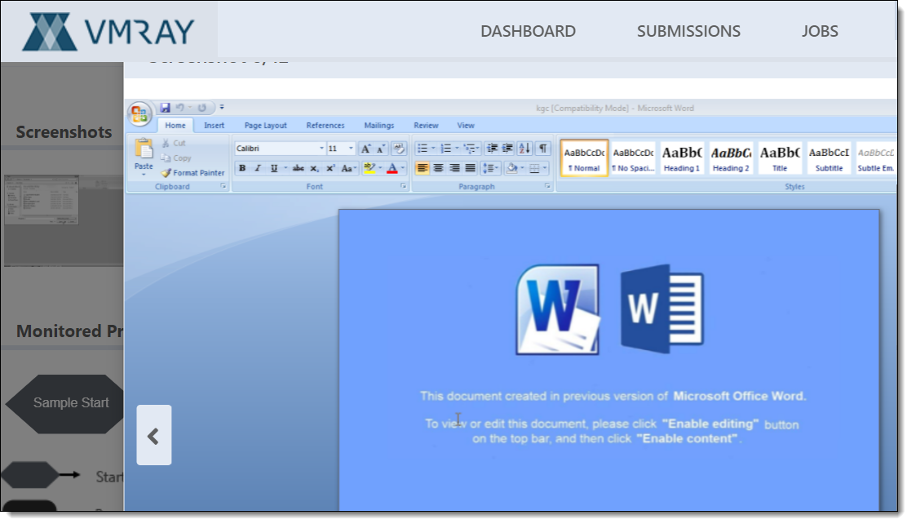This screenshot has height=524, width=908.
Task: Switch to the Home ribbon tab
Action: coord(175,125)
